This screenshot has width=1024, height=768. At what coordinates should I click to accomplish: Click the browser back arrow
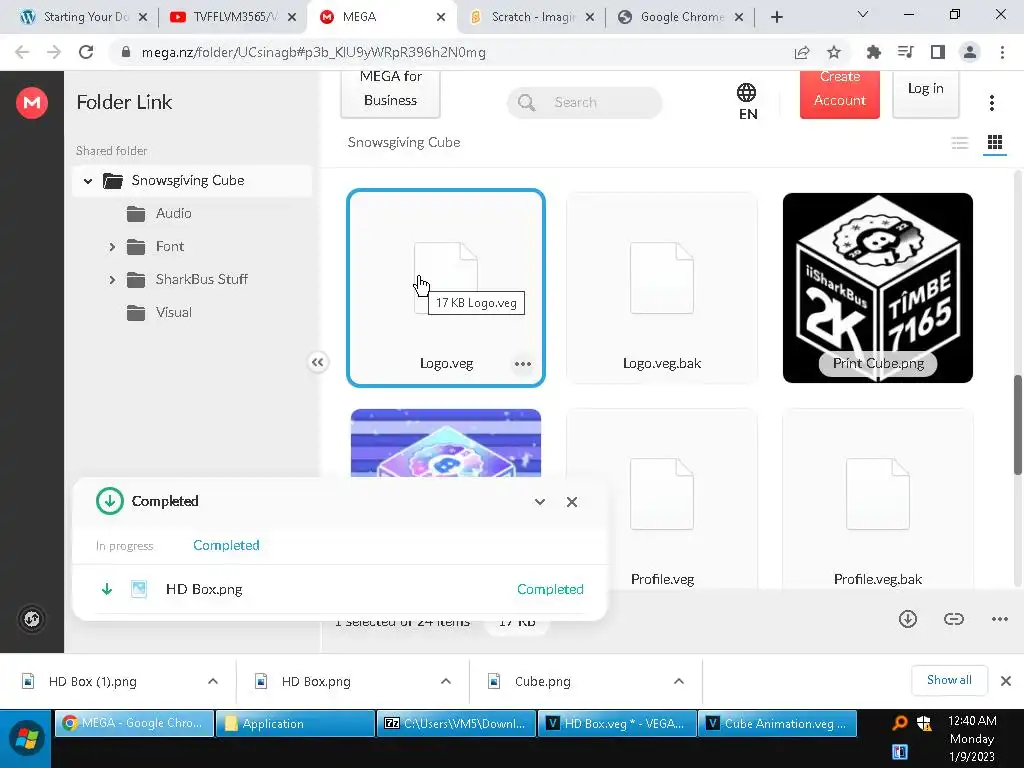[x=22, y=52]
